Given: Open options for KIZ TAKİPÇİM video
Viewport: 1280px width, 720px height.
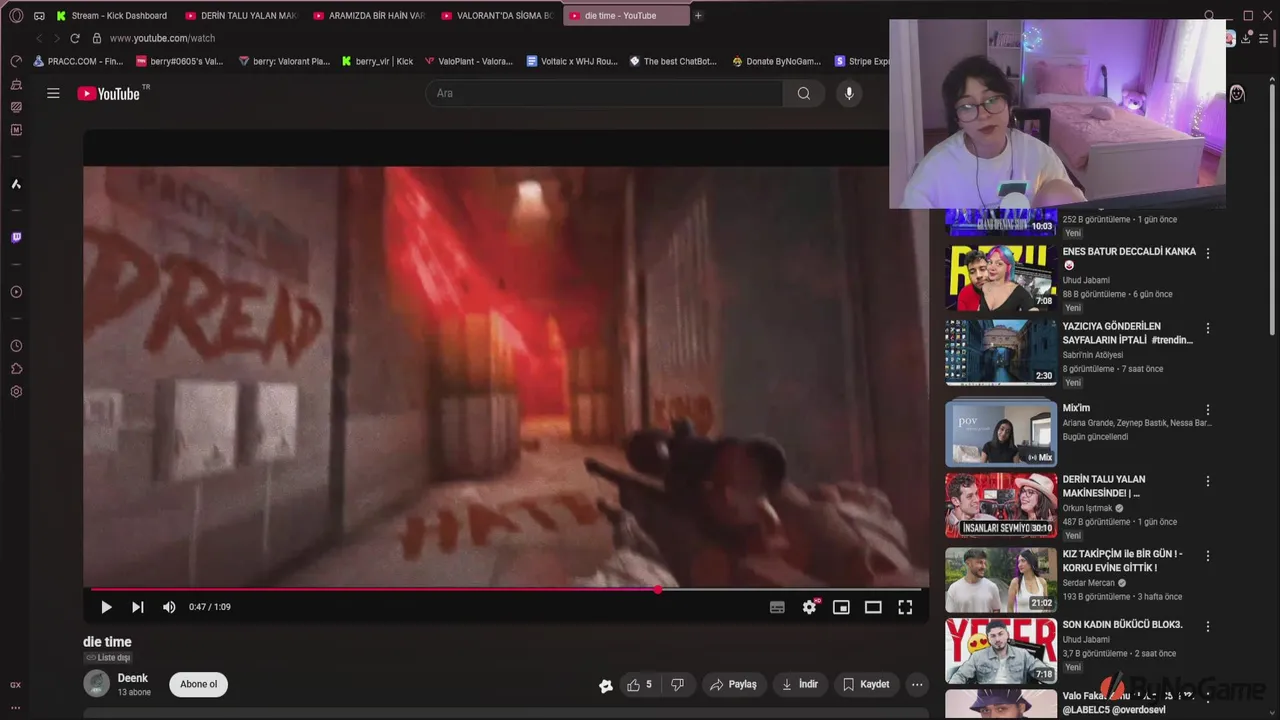Looking at the screenshot, I should 1208,556.
